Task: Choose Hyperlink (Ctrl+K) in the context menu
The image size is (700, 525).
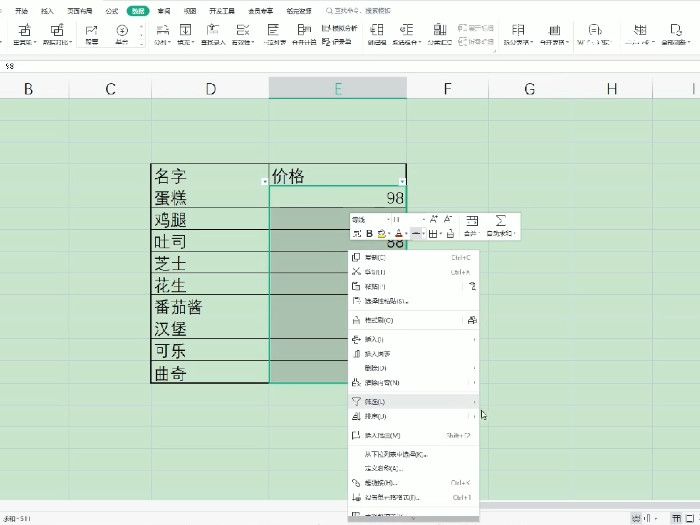Action: pyautogui.click(x=413, y=483)
